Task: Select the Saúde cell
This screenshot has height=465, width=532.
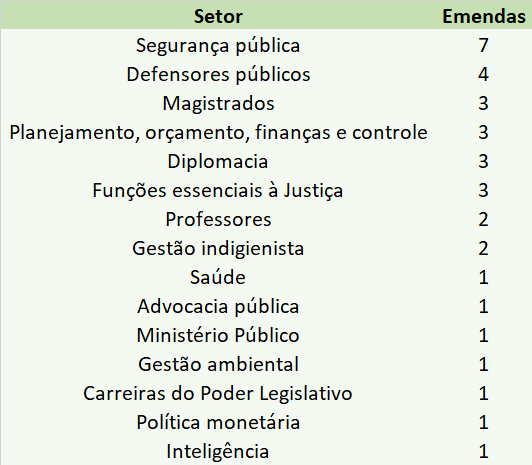Action: tap(218, 277)
